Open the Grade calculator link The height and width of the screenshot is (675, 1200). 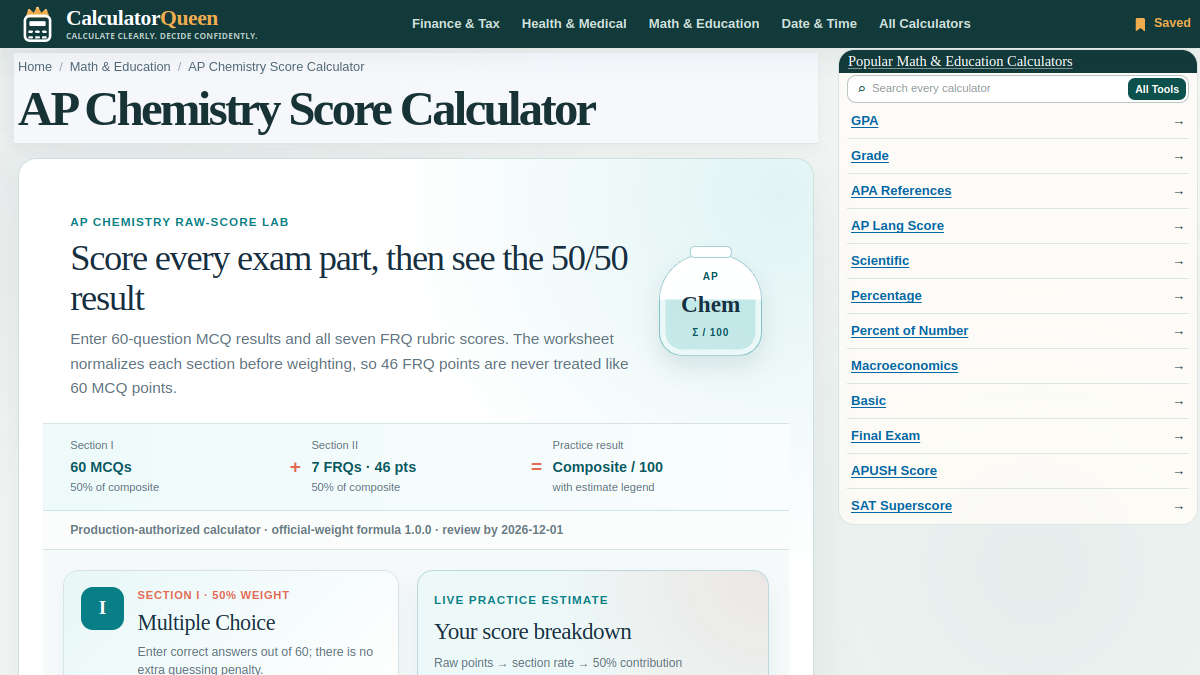[870, 156]
